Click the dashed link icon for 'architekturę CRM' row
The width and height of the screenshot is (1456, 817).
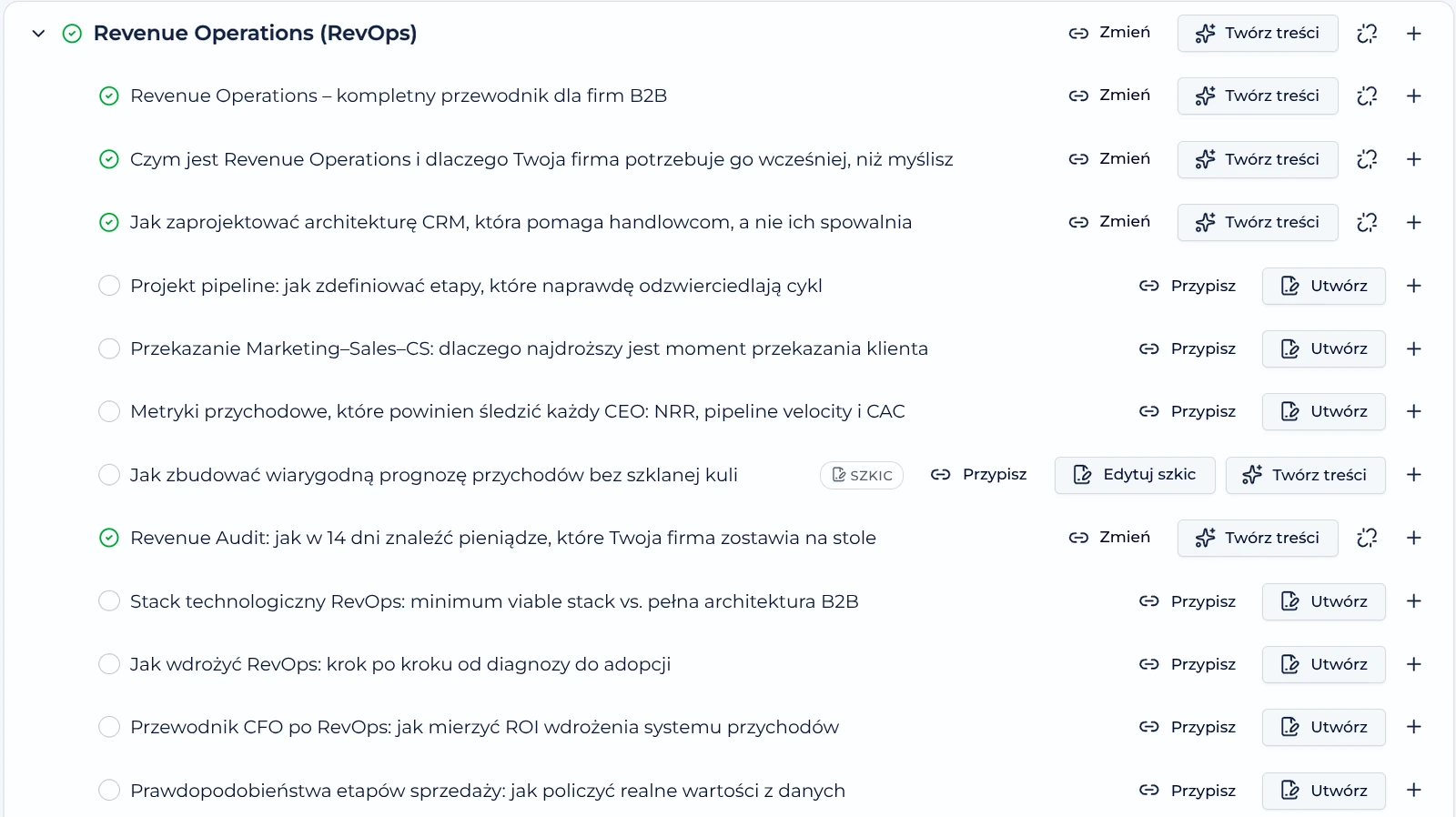(1367, 222)
